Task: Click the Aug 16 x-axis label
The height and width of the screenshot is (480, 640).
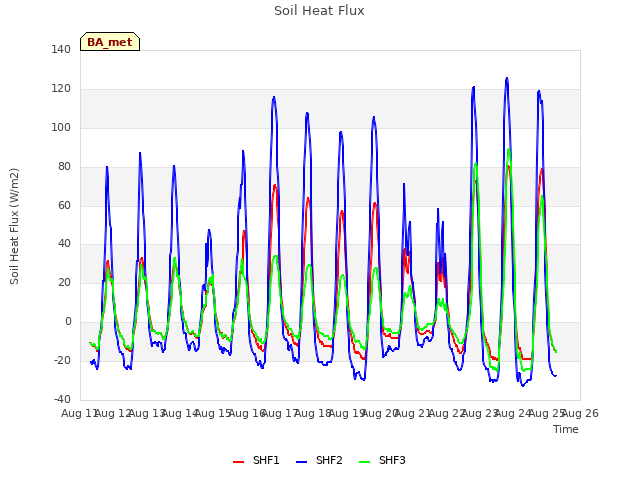Action: pos(247,413)
